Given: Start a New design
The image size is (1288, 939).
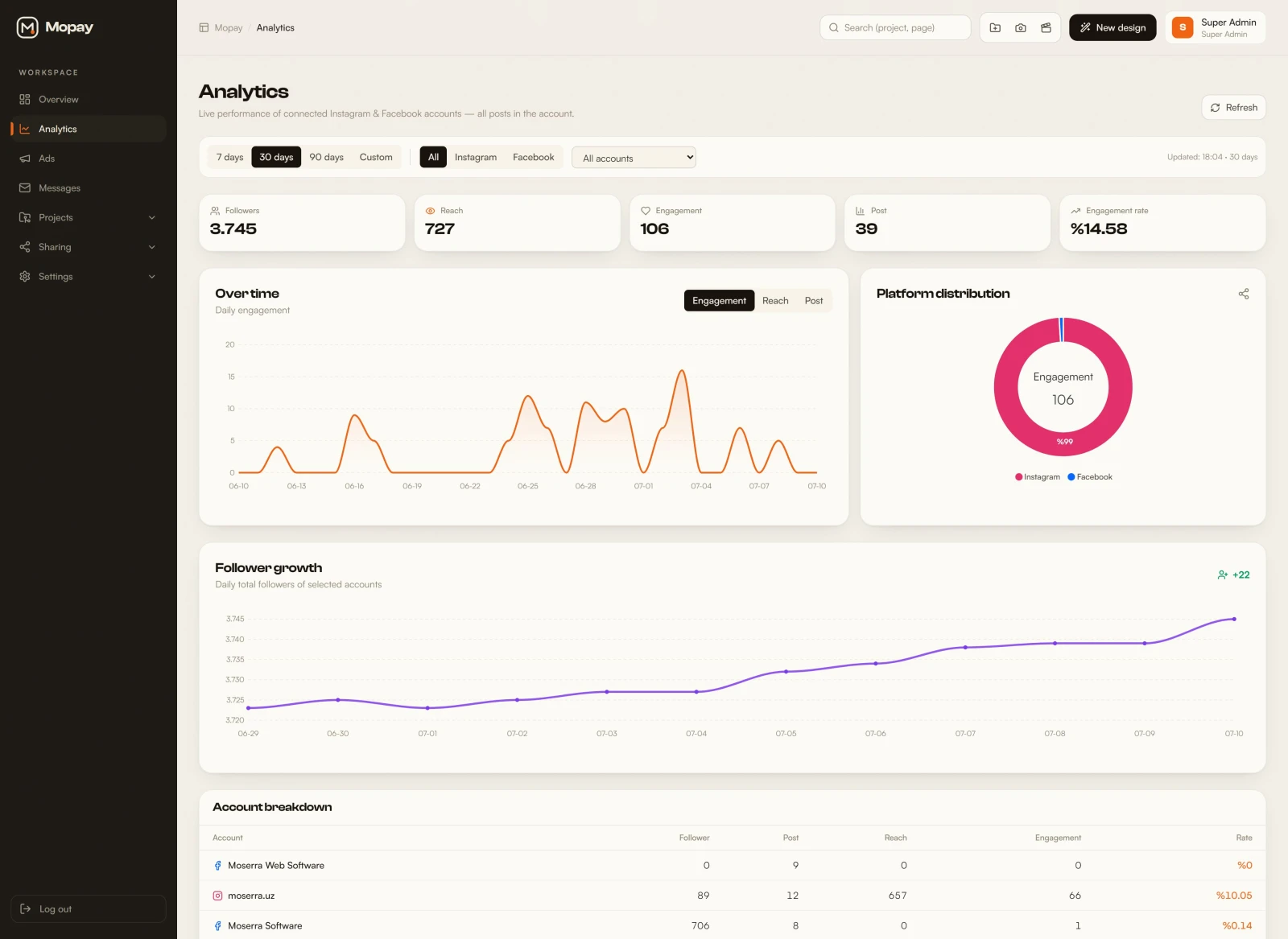Looking at the screenshot, I should click(1113, 27).
